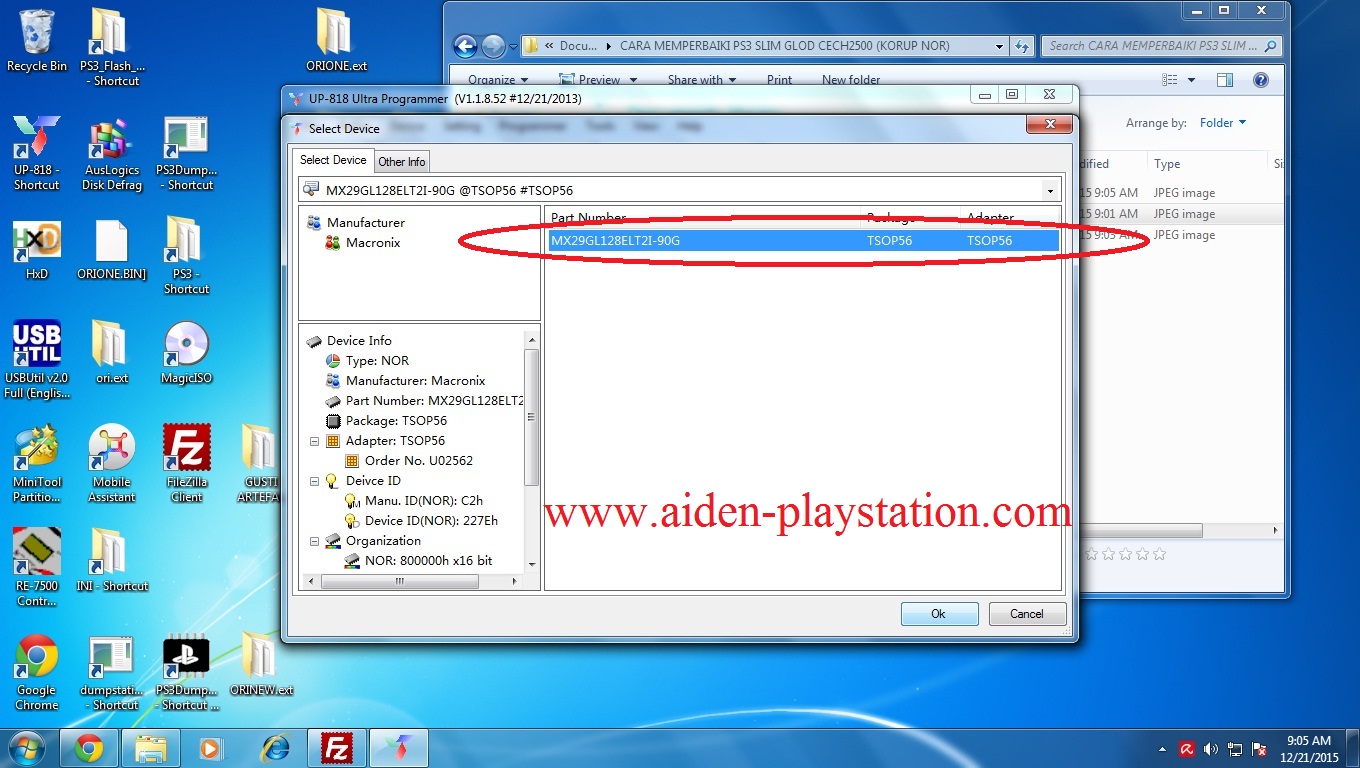Open Arrange by Folder dropdown
This screenshot has width=1360, height=768.
click(1222, 123)
